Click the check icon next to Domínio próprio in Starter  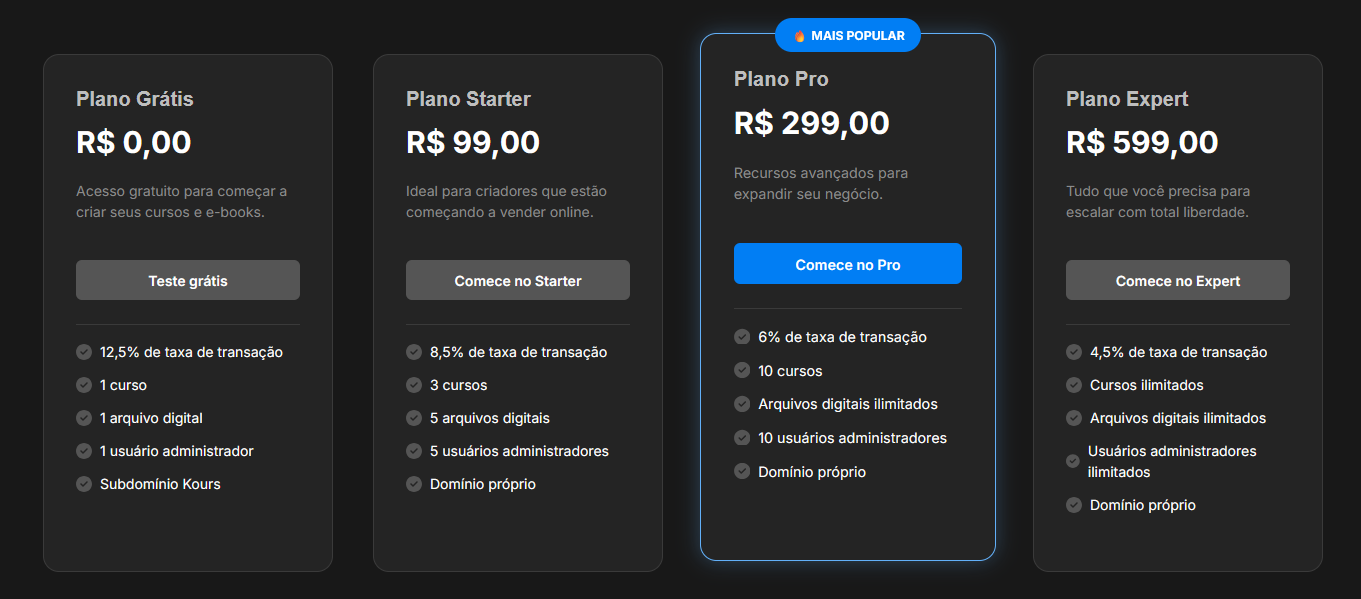pyautogui.click(x=414, y=484)
